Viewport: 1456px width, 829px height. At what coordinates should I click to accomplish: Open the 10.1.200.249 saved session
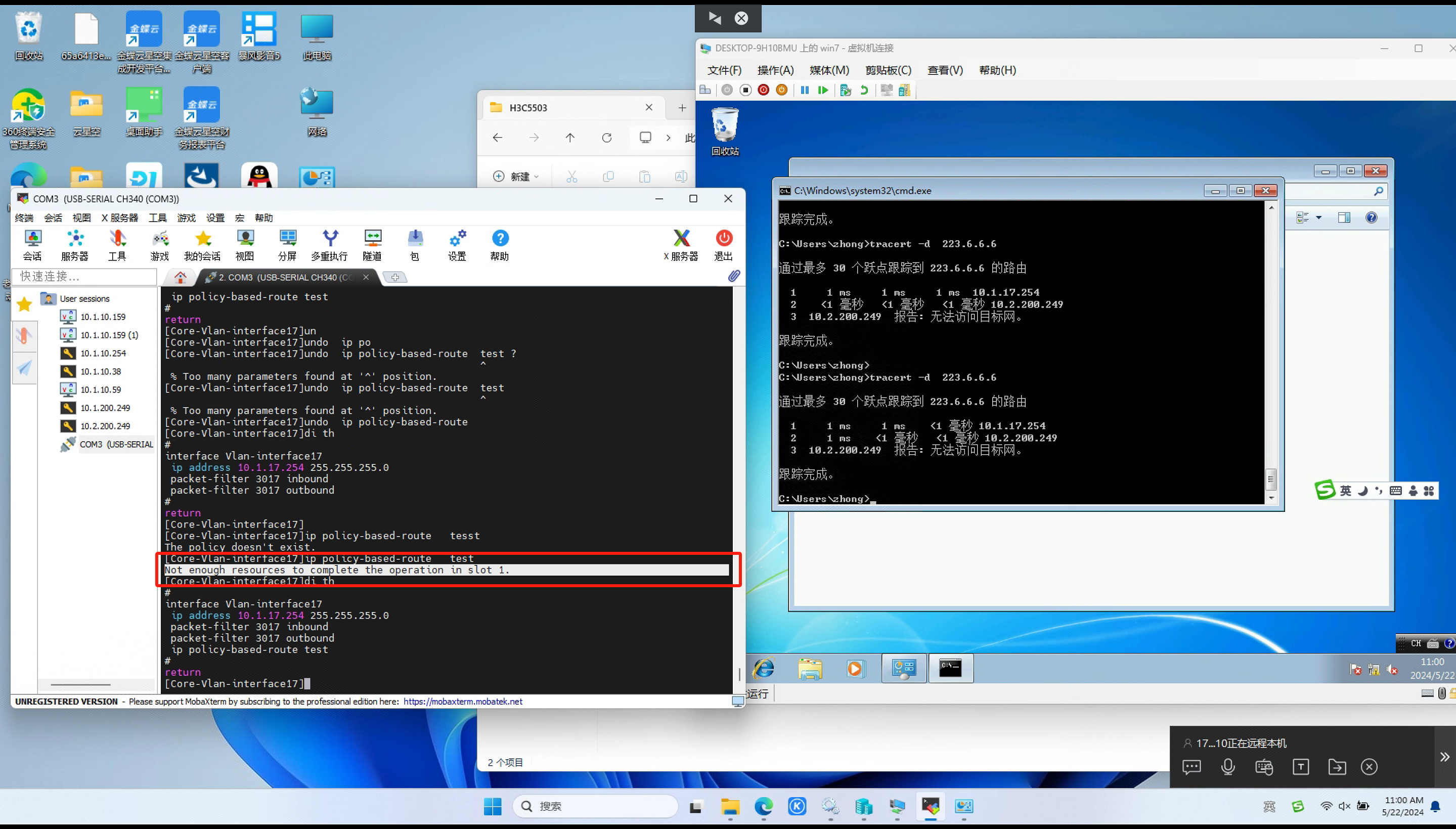(x=105, y=408)
